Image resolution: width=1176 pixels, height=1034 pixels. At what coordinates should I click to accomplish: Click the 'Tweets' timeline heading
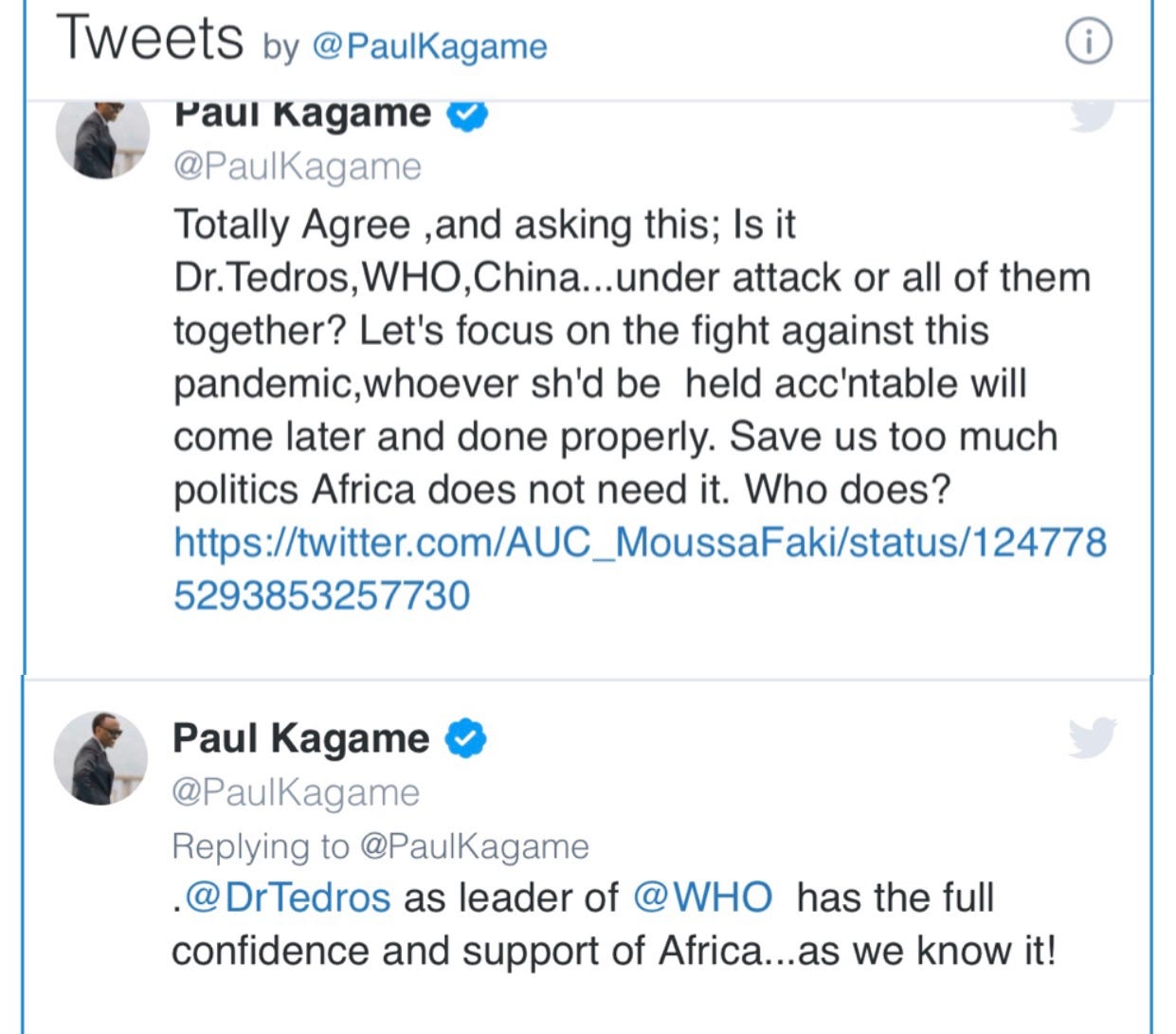click(150, 39)
